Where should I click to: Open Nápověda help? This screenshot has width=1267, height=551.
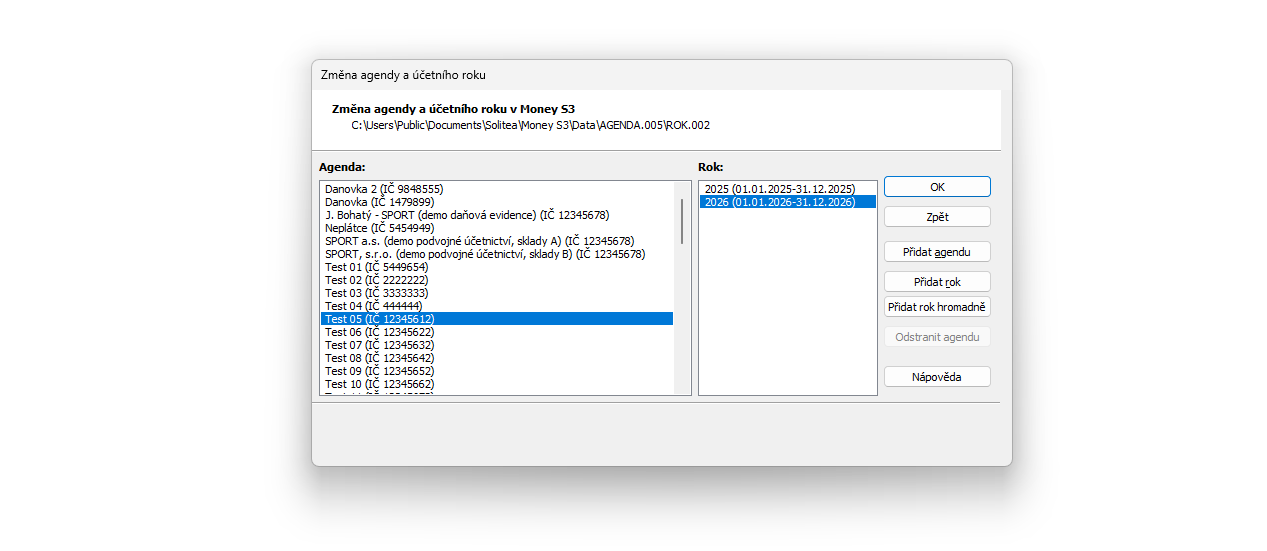coord(937,377)
